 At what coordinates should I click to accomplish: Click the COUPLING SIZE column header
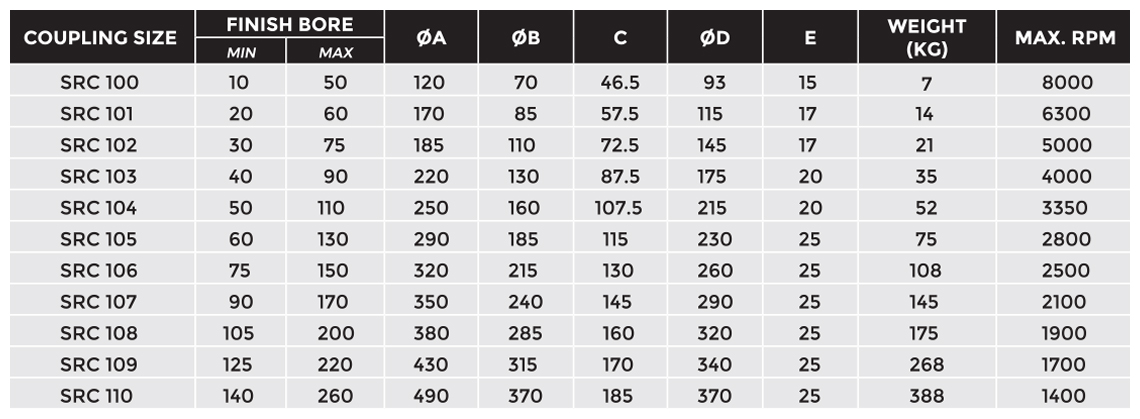pos(100,38)
